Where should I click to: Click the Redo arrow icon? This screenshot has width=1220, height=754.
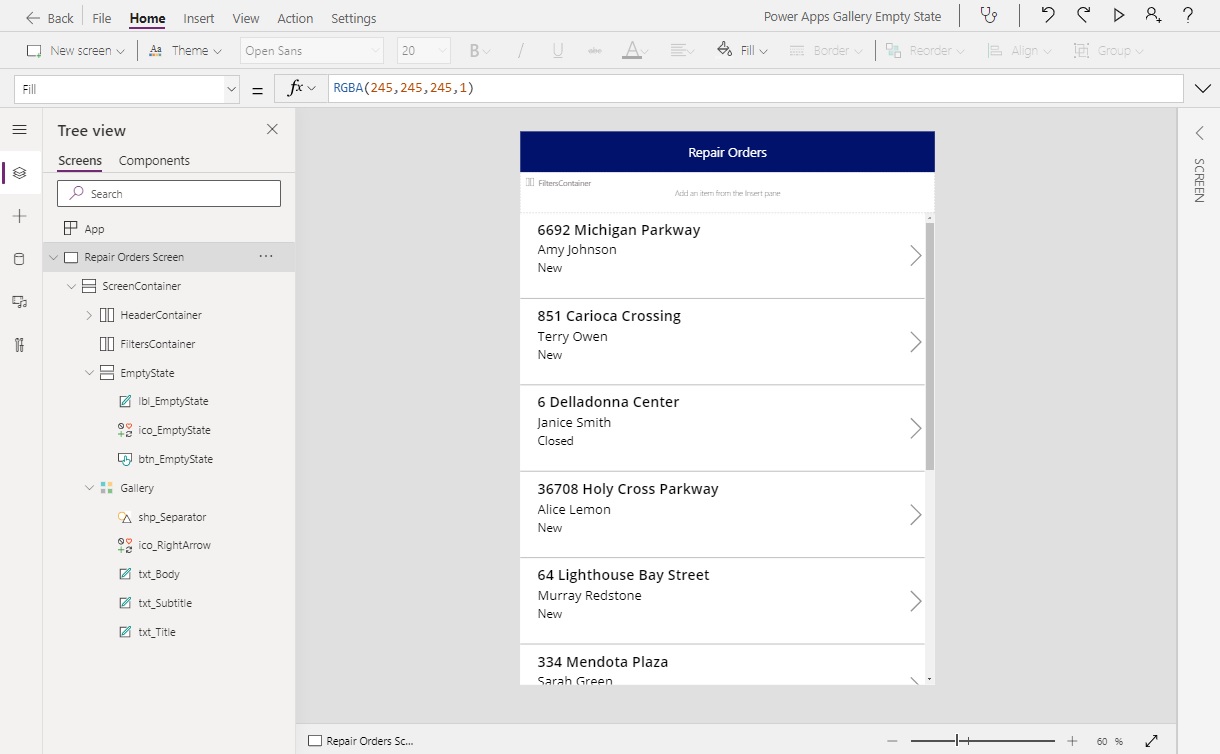[x=1083, y=16]
